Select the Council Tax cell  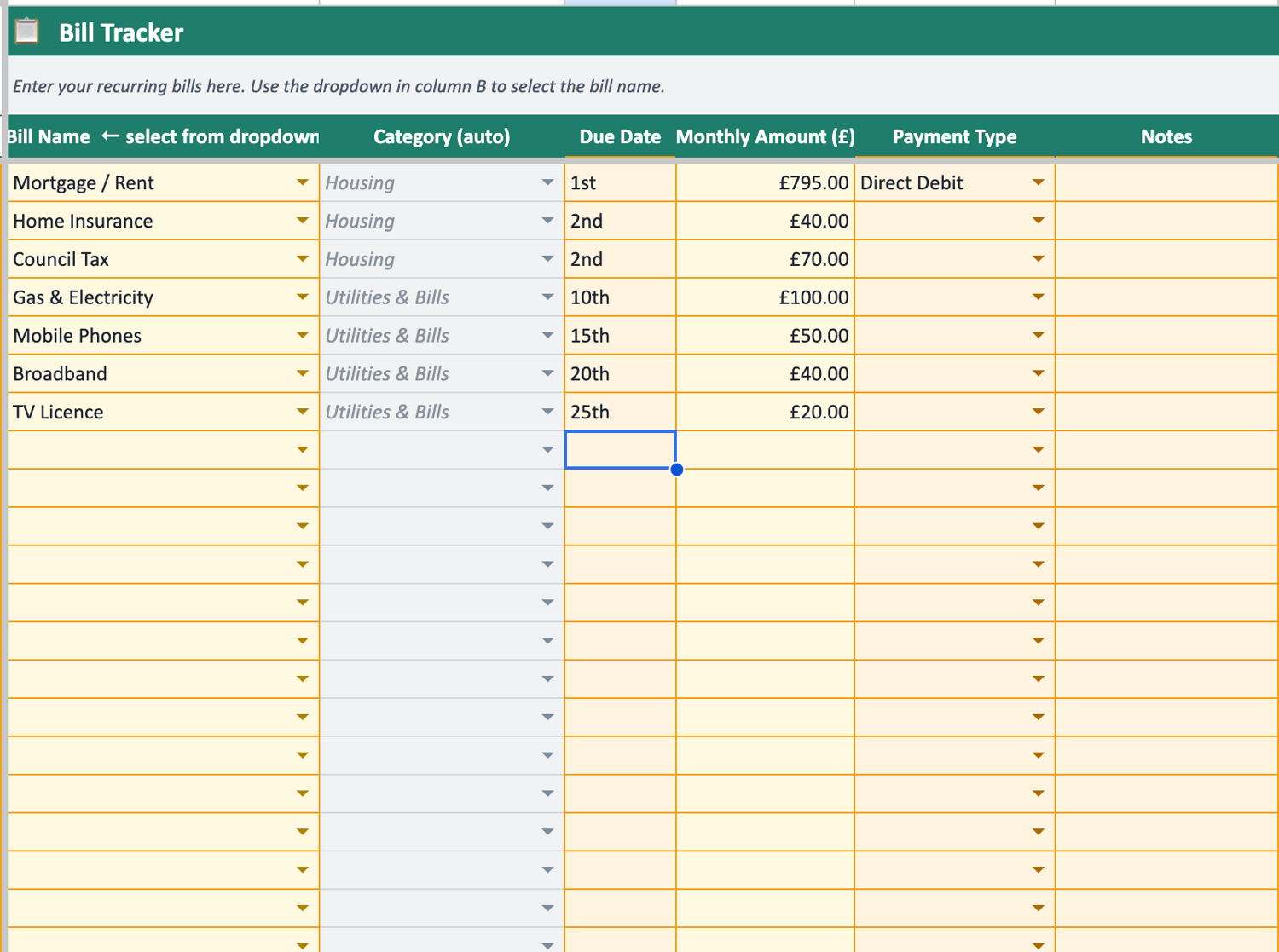point(163,259)
